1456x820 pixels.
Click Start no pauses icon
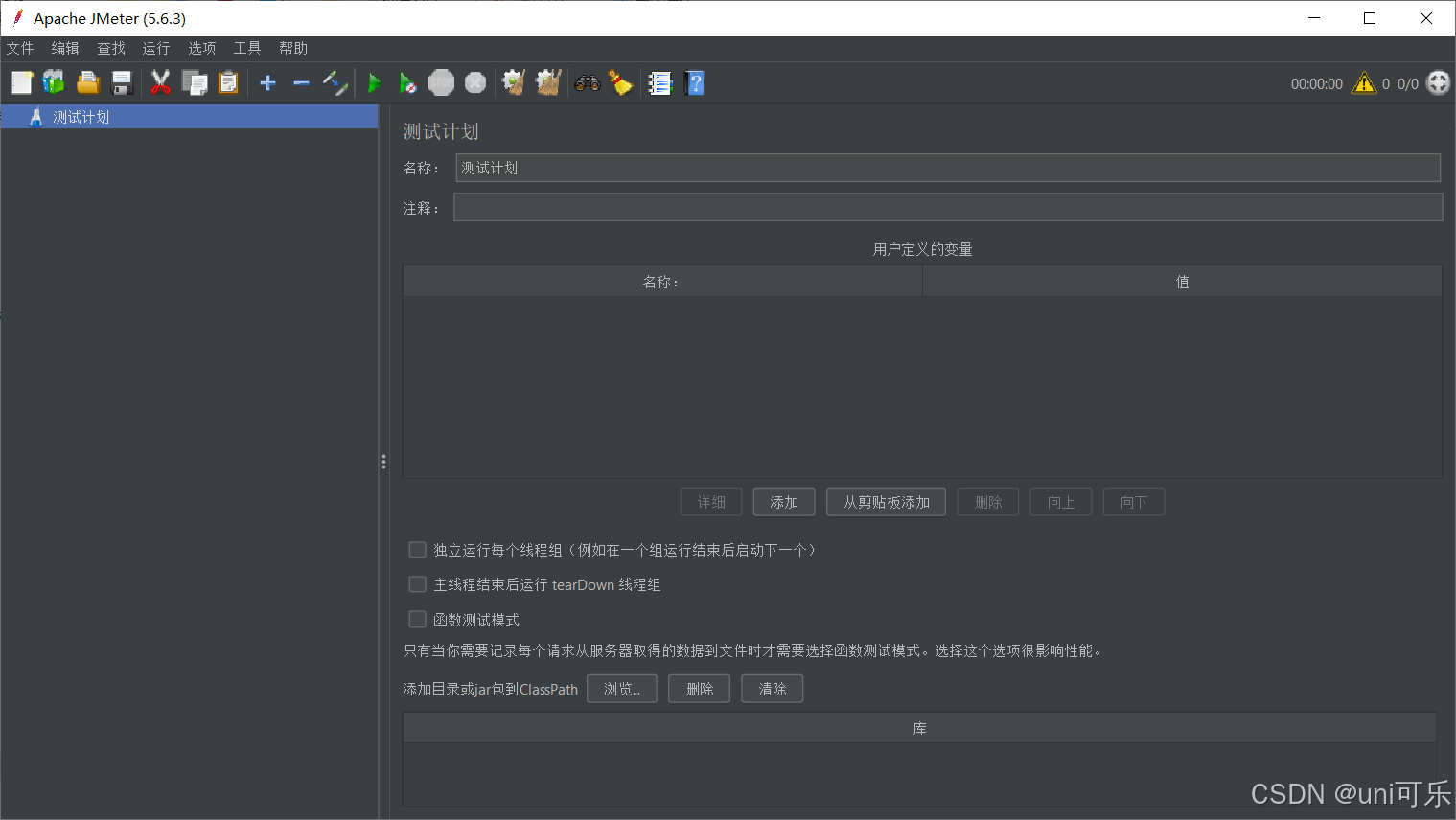click(x=407, y=83)
